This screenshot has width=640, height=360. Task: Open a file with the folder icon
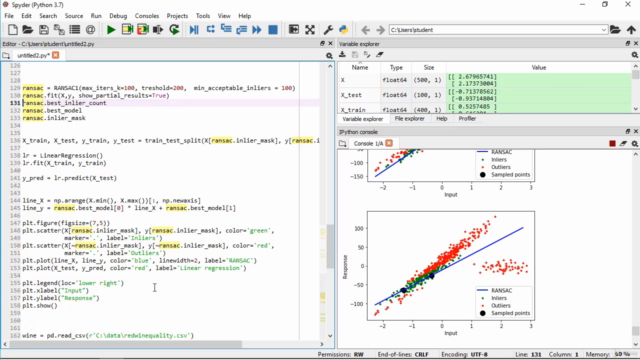click(x=28, y=30)
